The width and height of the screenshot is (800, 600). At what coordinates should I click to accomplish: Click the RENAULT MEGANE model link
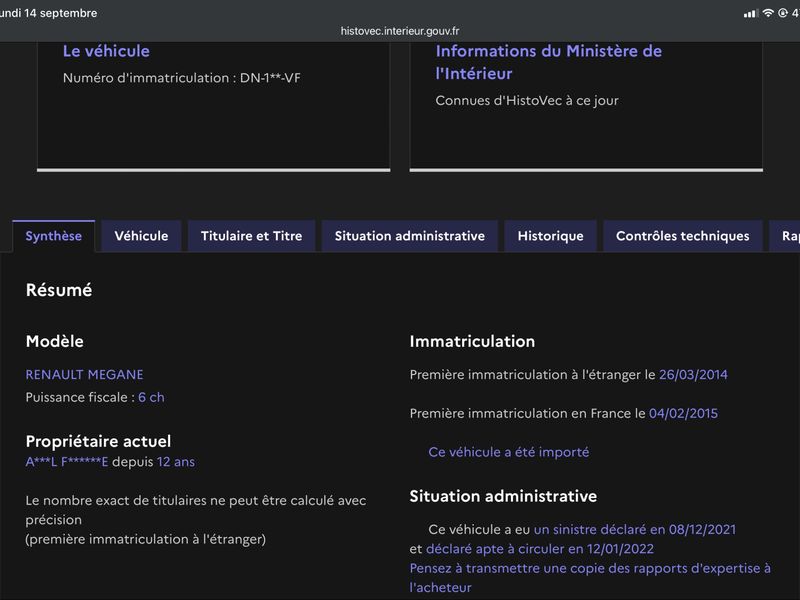[x=84, y=374]
